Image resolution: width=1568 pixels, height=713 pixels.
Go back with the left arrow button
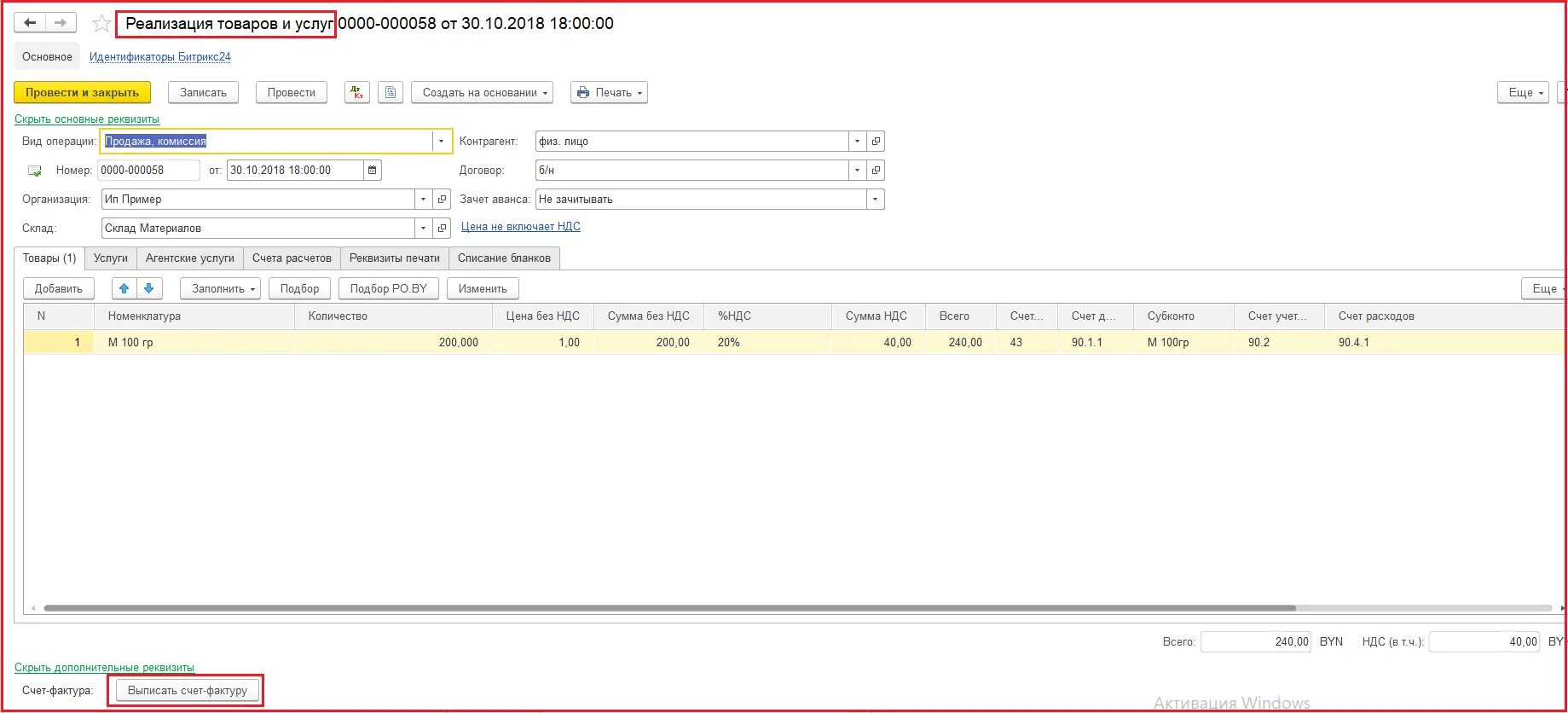pos(30,23)
